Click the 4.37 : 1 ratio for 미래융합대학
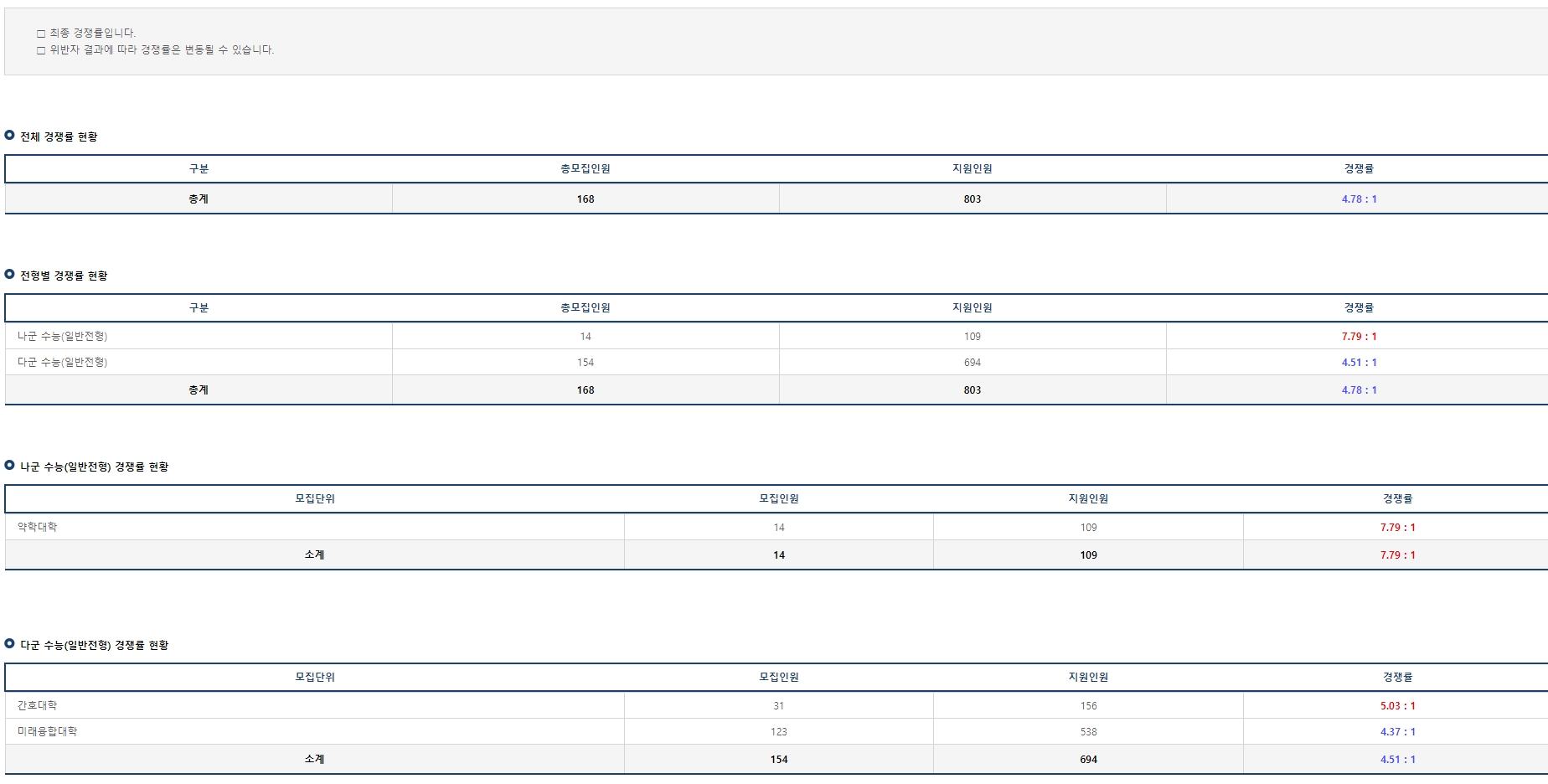Viewport: 1548px width, 784px height. [x=1397, y=732]
